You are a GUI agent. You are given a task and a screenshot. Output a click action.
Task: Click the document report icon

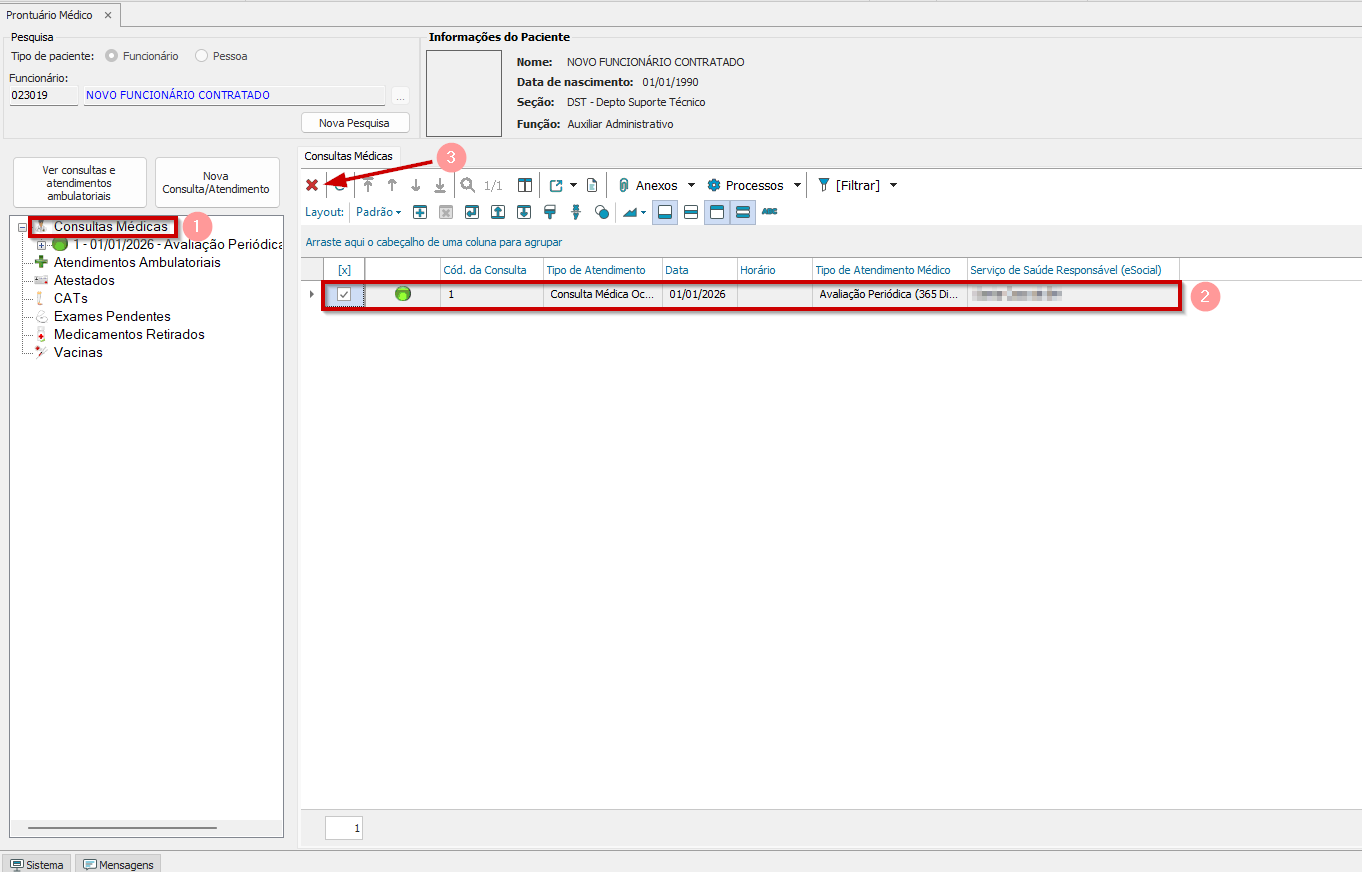tap(592, 185)
